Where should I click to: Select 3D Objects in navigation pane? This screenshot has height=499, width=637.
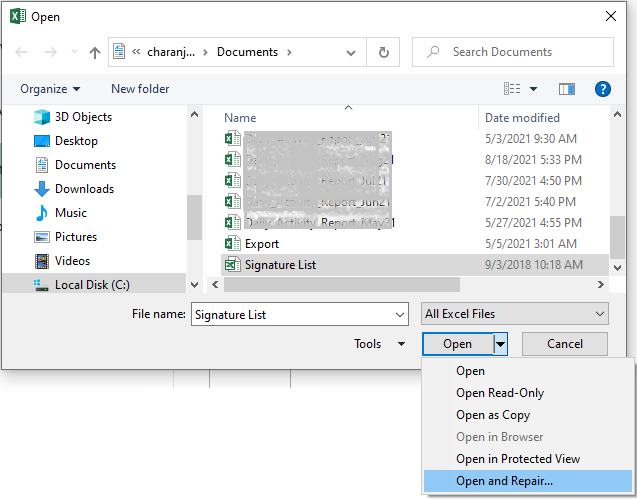83,117
